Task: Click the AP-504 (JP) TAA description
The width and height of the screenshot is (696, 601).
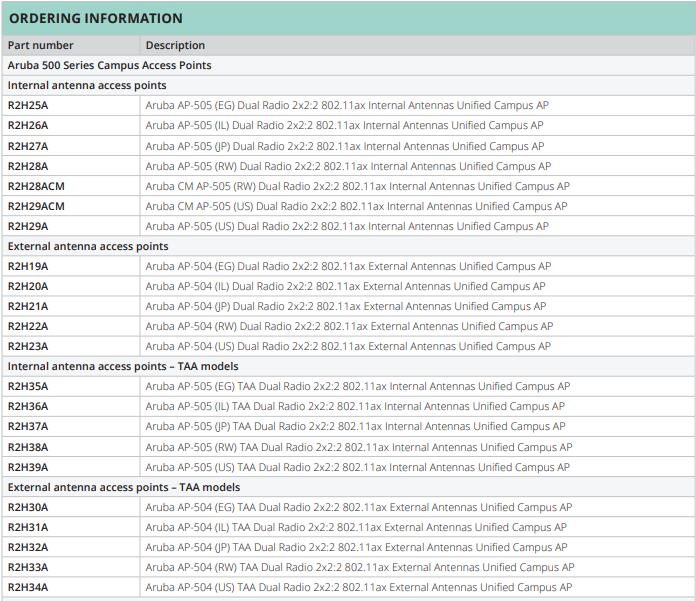Action: 356,547
